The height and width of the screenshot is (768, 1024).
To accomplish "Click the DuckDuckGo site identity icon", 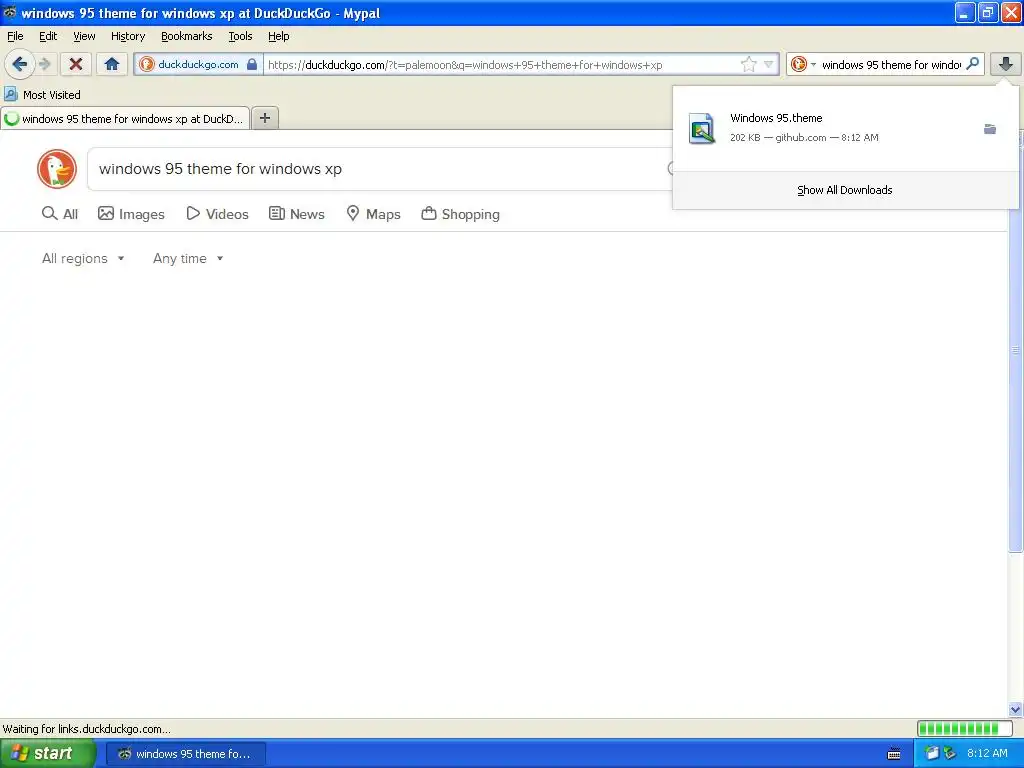I will (147, 64).
